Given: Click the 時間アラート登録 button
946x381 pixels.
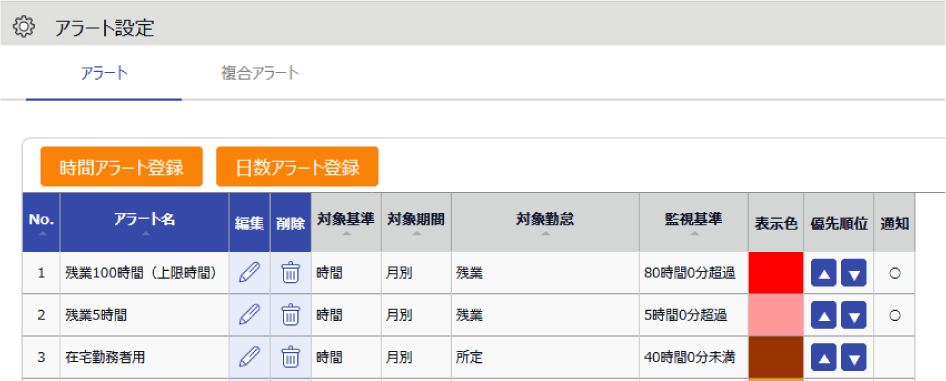Looking at the screenshot, I should click(x=121, y=167).
